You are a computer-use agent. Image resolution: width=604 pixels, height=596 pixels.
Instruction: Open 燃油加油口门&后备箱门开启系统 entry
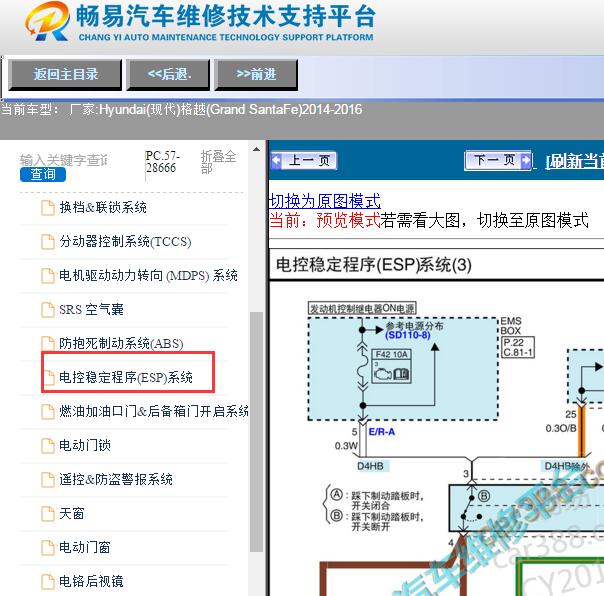pos(154,411)
